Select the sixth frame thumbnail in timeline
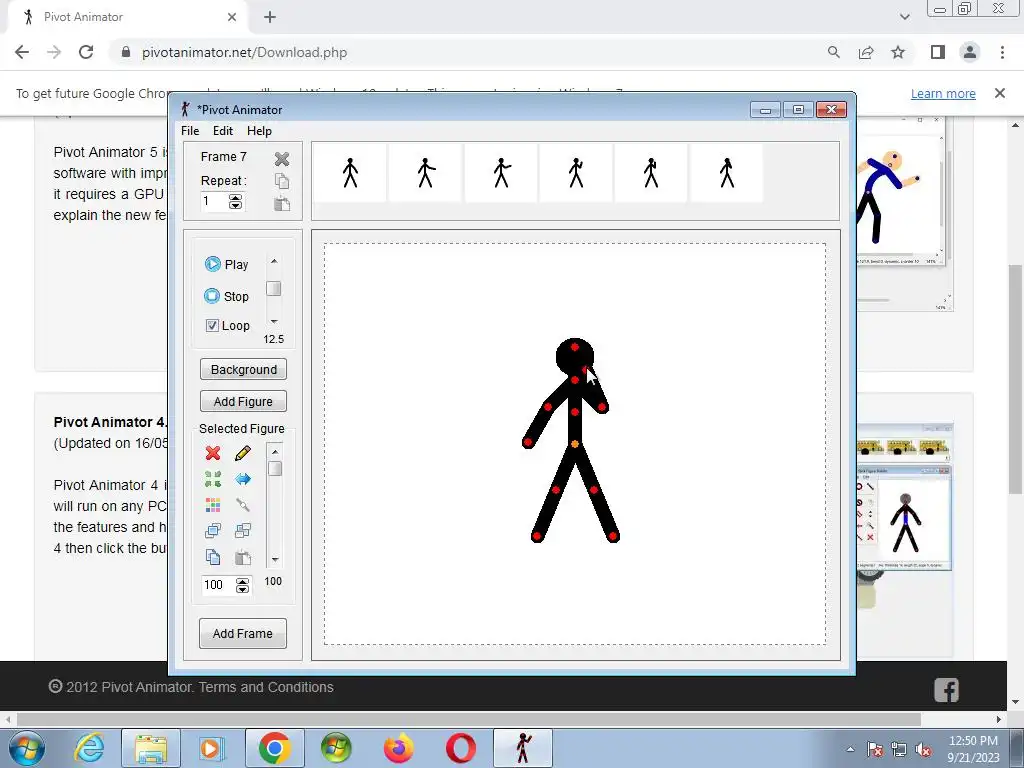 click(726, 173)
